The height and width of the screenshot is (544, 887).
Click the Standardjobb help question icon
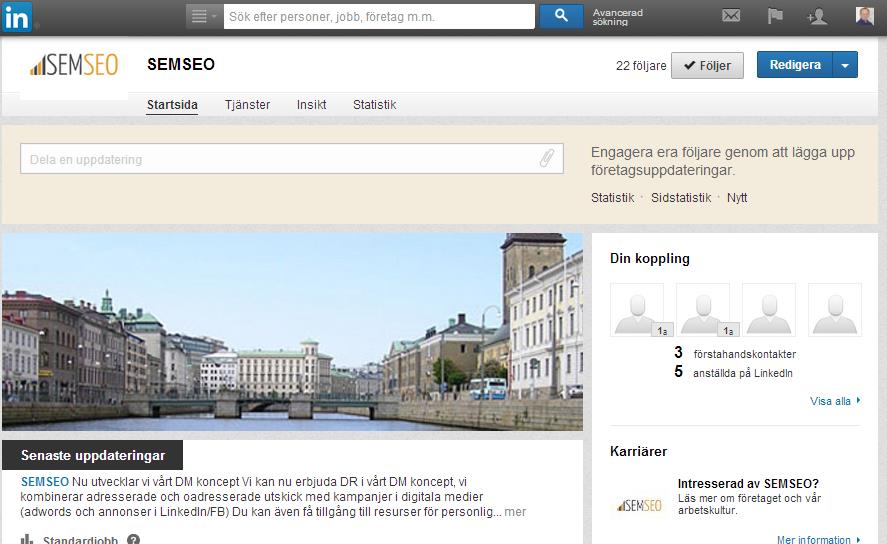134,539
